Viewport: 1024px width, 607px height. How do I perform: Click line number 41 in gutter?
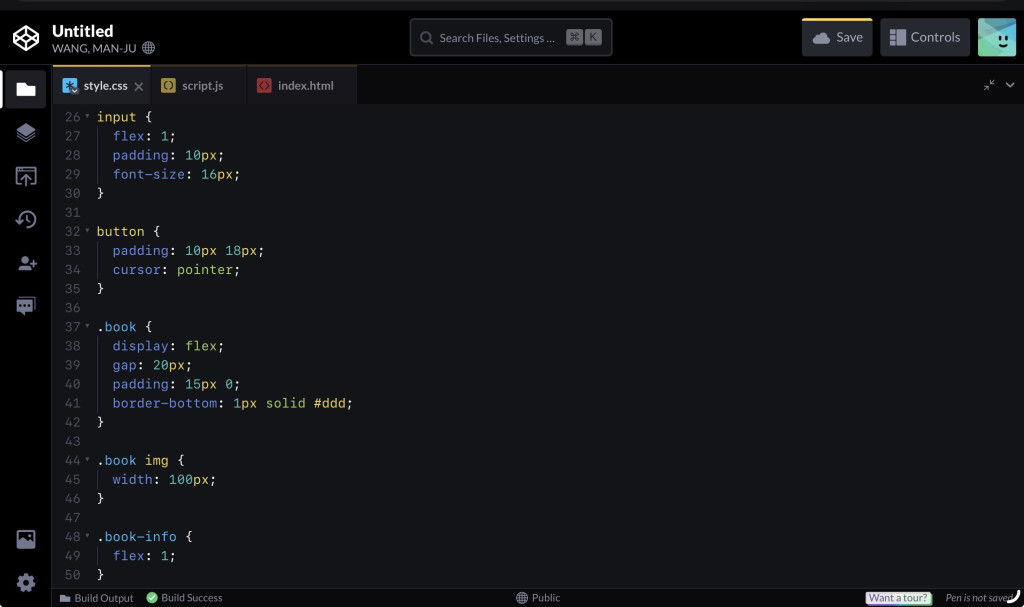tap(72, 403)
